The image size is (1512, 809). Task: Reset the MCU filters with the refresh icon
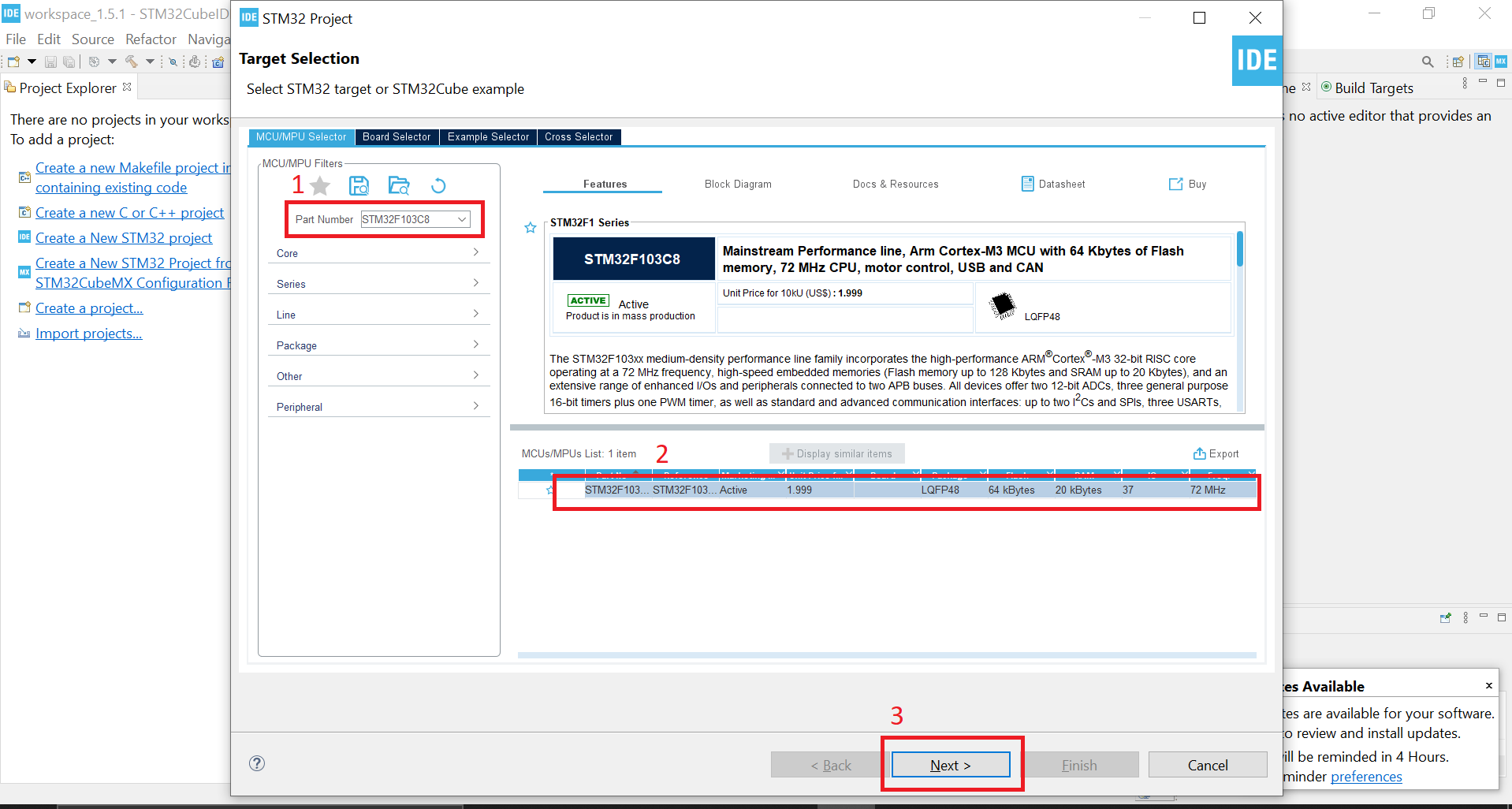coord(438,186)
